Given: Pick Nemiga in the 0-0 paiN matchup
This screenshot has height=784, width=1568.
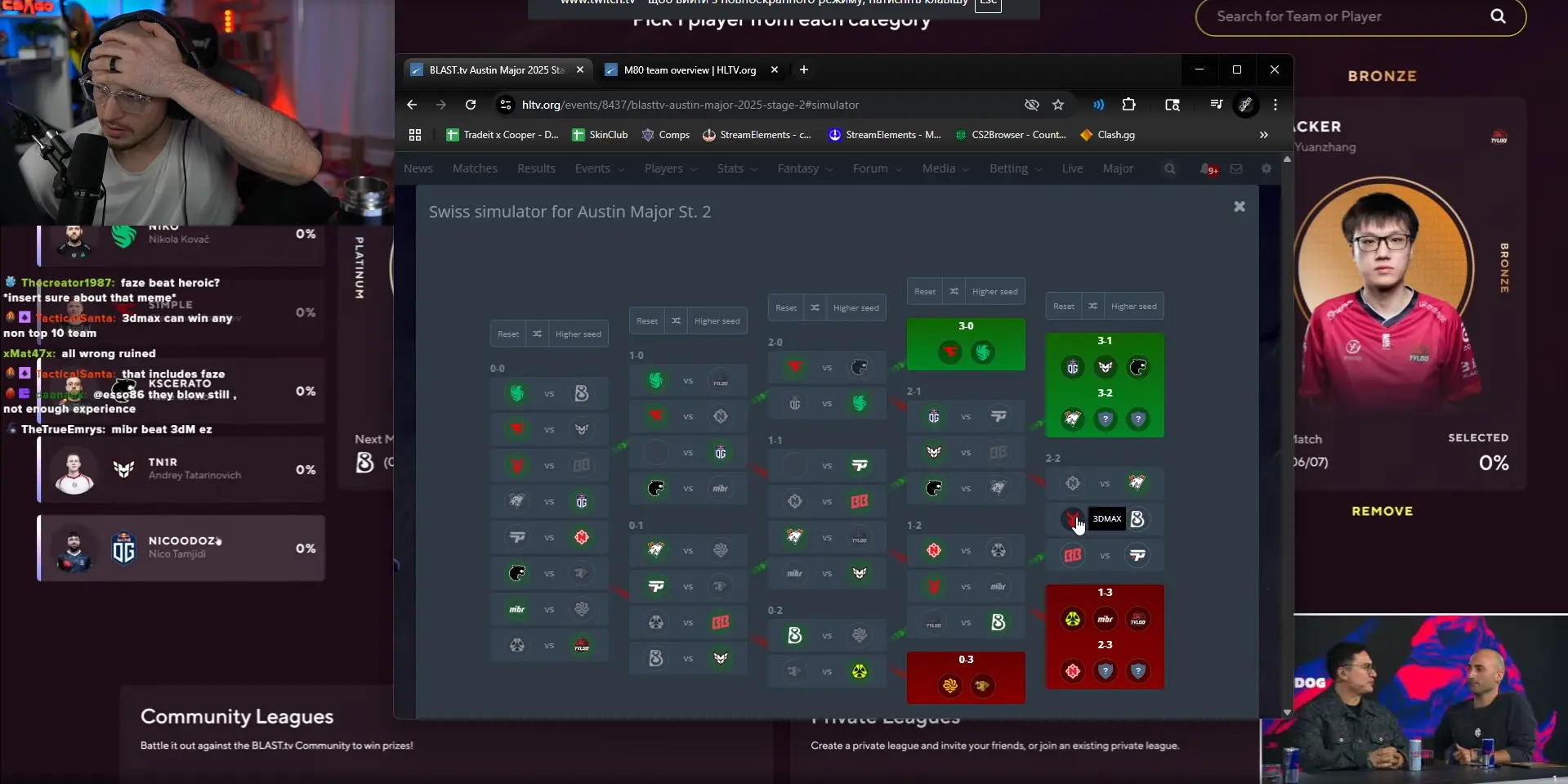Looking at the screenshot, I should click(x=582, y=537).
